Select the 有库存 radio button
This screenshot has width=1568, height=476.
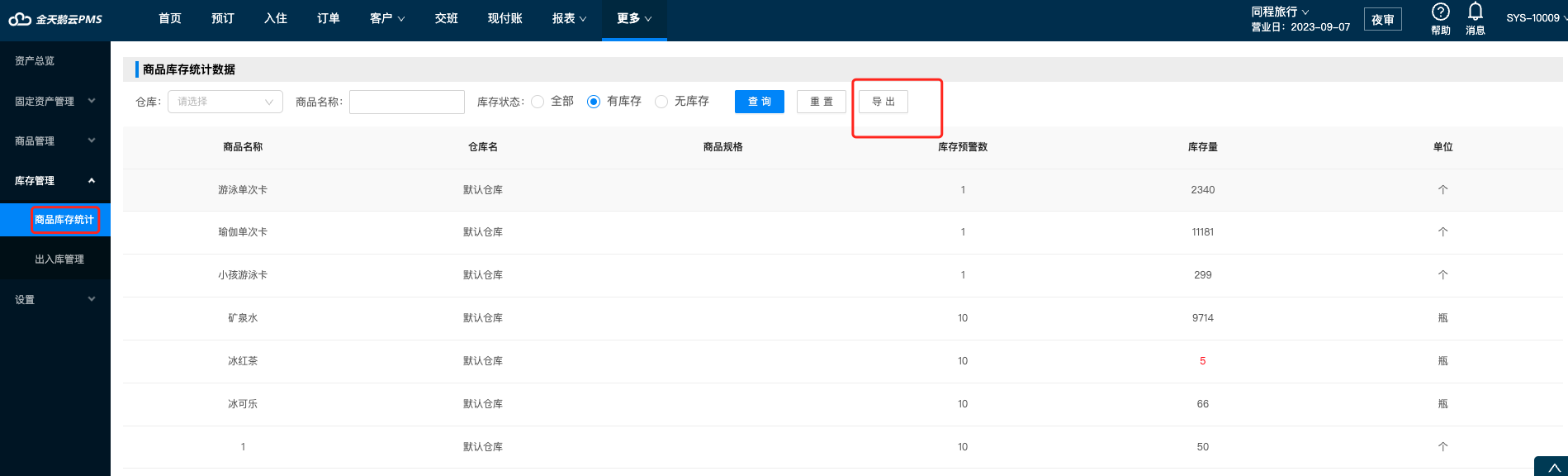tap(594, 102)
